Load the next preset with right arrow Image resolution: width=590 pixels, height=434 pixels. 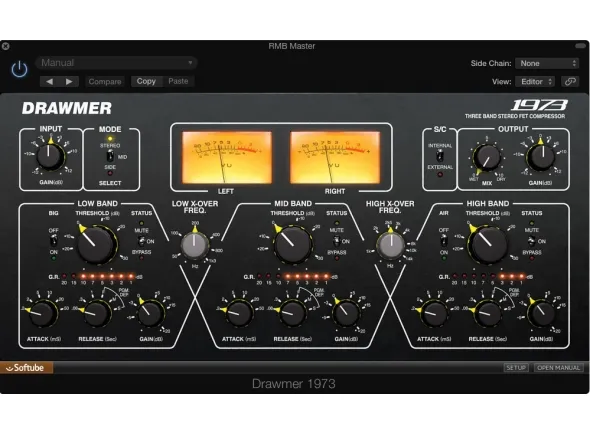pyautogui.click(x=69, y=81)
